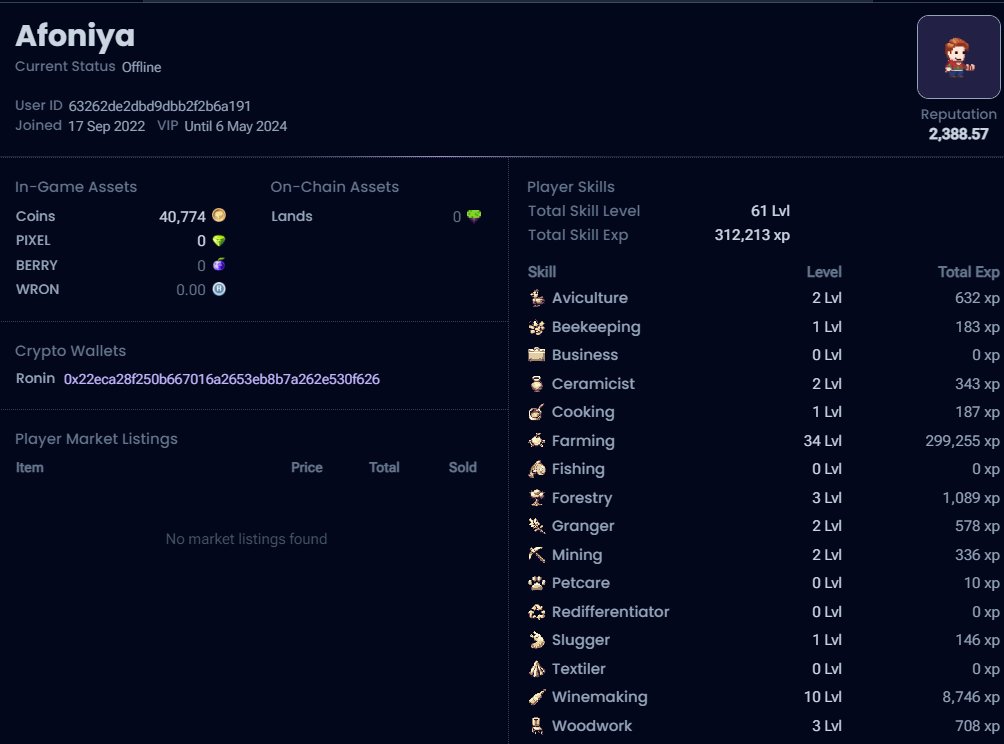1004x744 pixels.
Task: Click the green Lands icon
Action: (474, 216)
